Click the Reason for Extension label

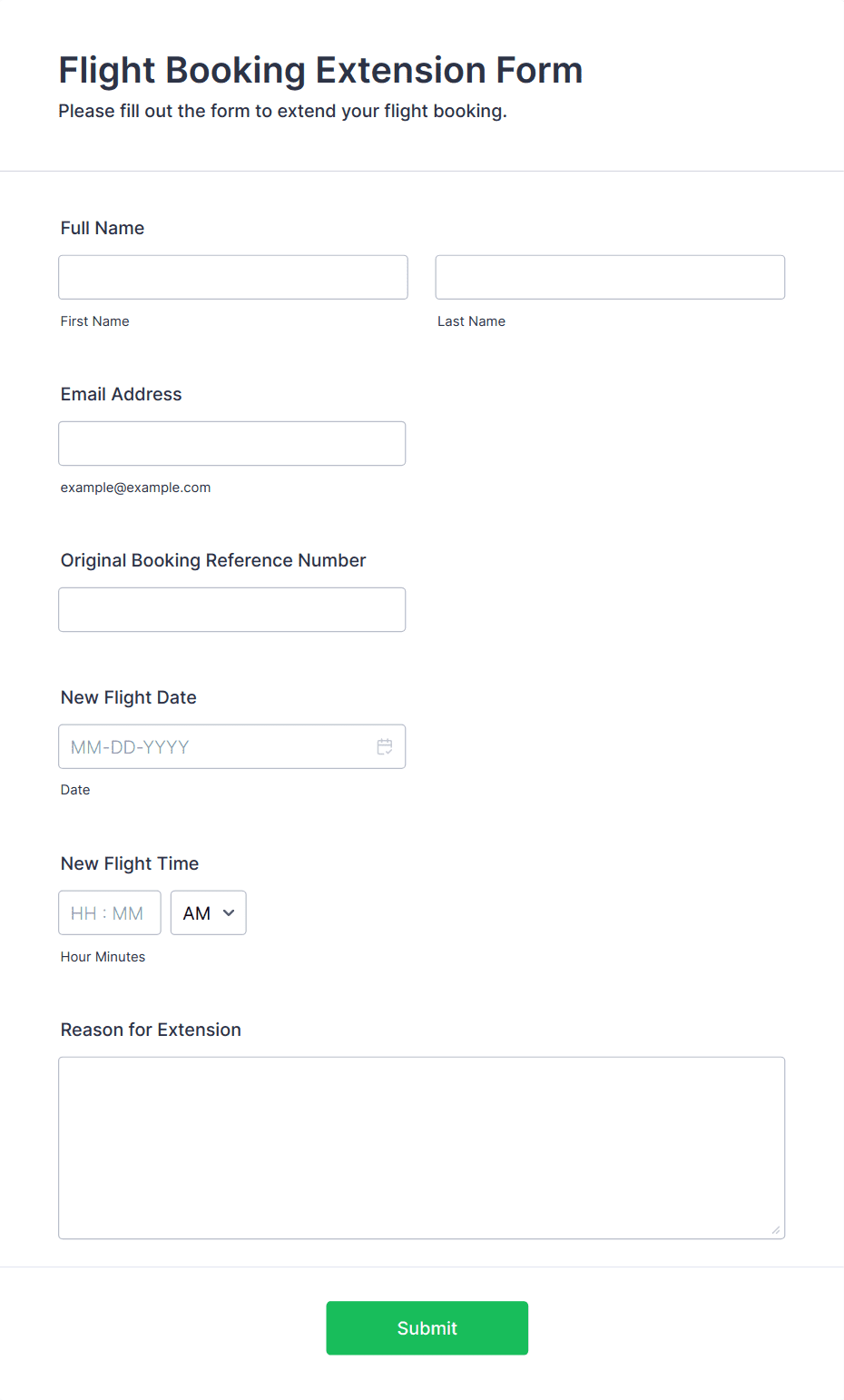click(x=151, y=1030)
